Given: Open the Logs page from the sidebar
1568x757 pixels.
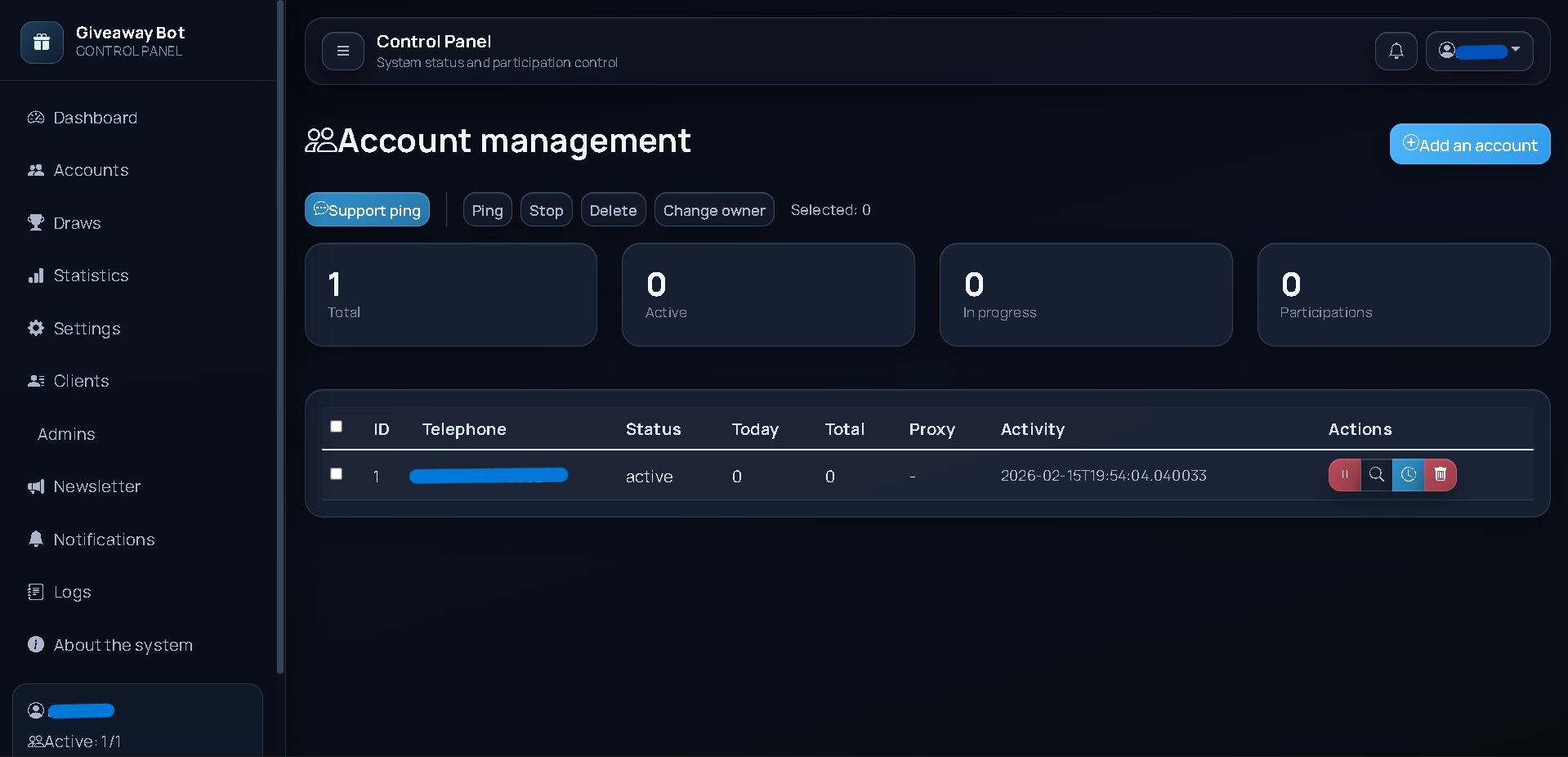Looking at the screenshot, I should (71, 592).
